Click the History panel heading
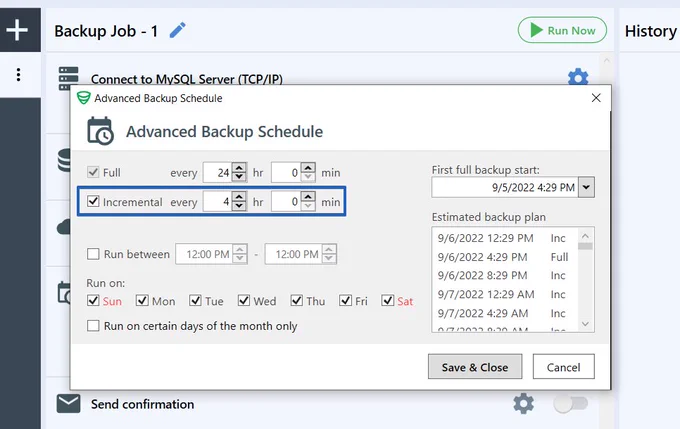680x429 pixels. click(x=650, y=31)
